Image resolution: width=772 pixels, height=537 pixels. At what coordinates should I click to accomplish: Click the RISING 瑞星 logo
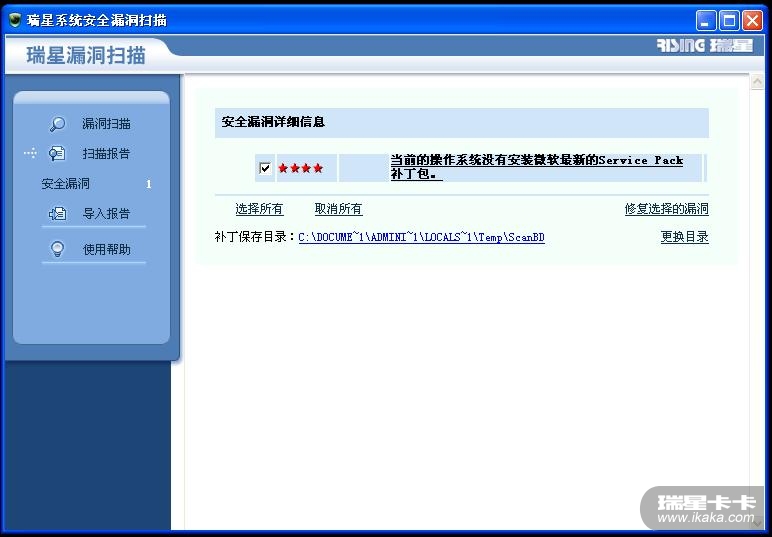pyautogui.click(x=705, y=46)
